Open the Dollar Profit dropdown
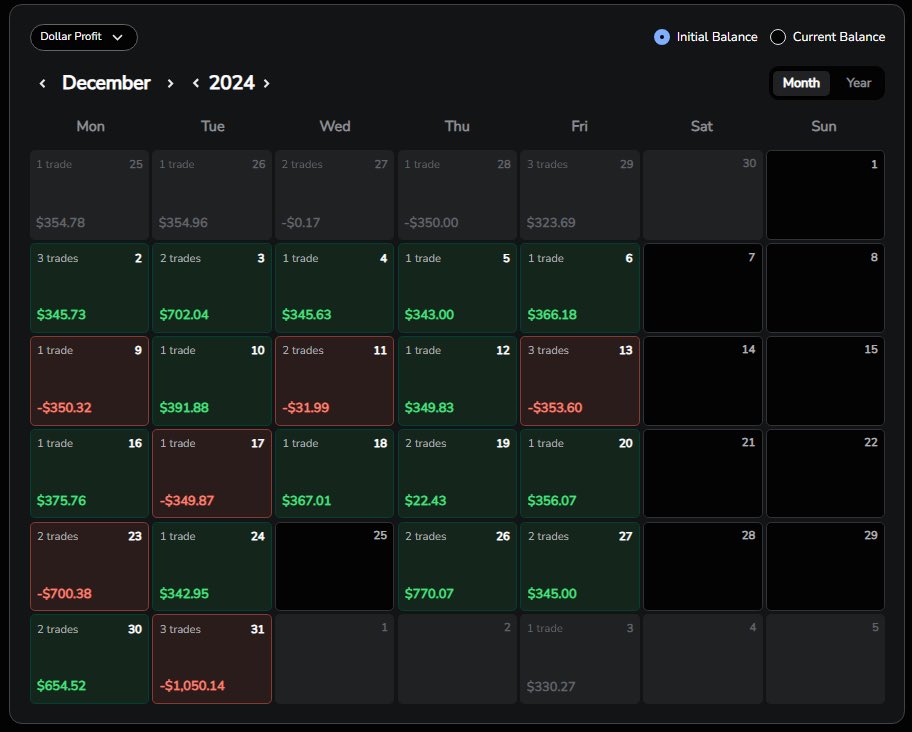912x732 pixels. 84,37
